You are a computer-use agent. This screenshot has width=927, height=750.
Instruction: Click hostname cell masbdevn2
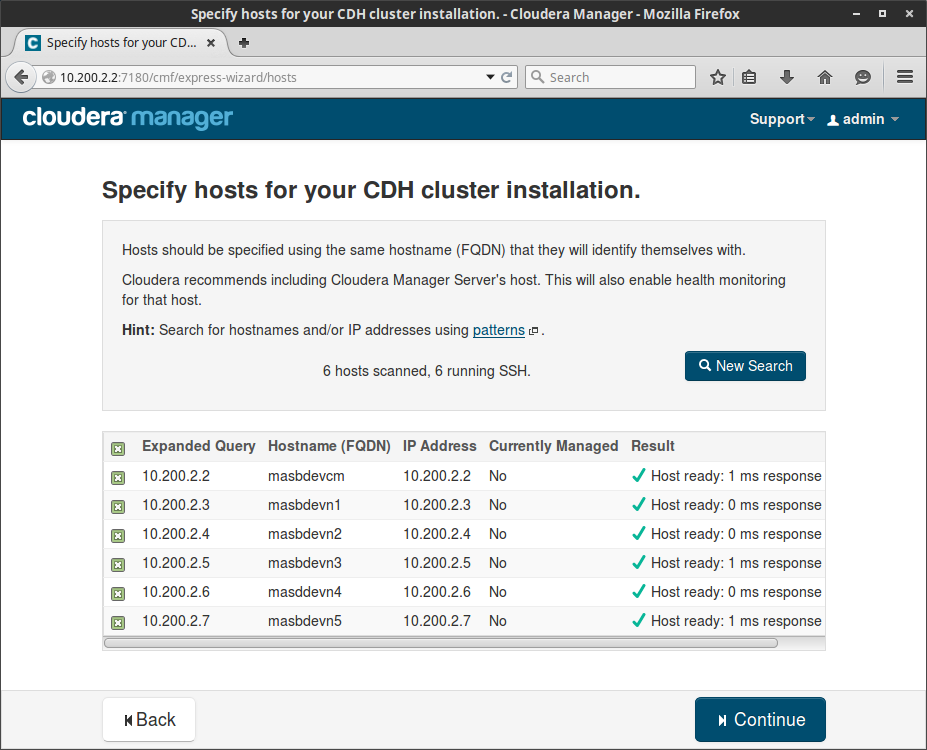pyautogui.click(x=304, y=534)
